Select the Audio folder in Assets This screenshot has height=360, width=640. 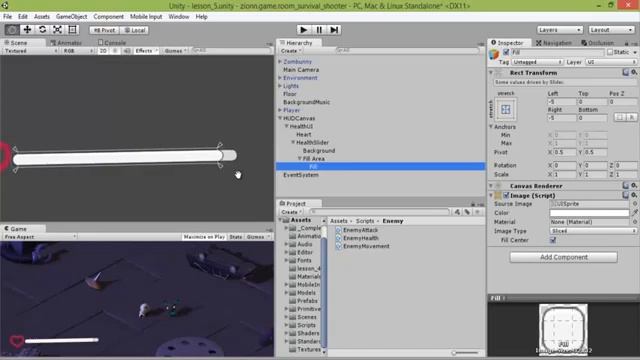click(x=304, y=244)
